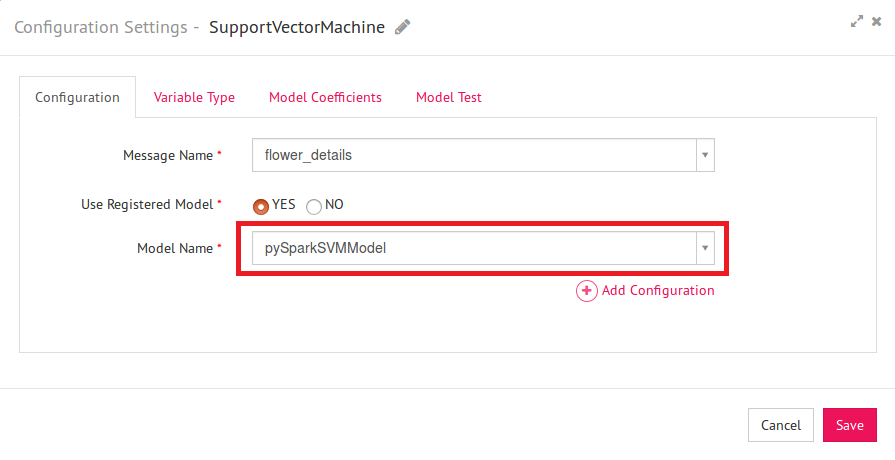Open the Model Coefficients tab
Viewport: 895px width, 460px height.
325,97
